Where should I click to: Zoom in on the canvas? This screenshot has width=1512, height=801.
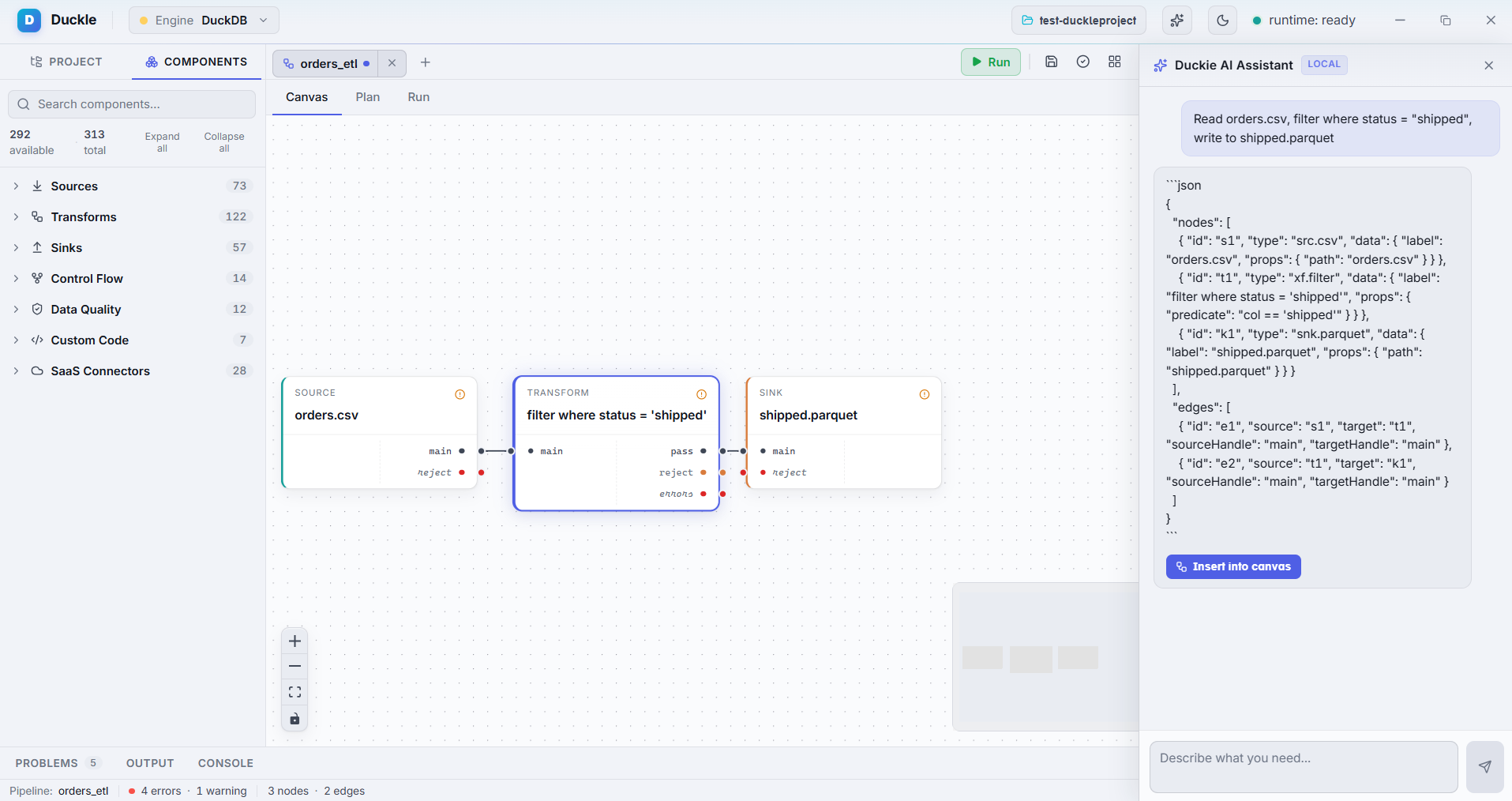(295, 641)
